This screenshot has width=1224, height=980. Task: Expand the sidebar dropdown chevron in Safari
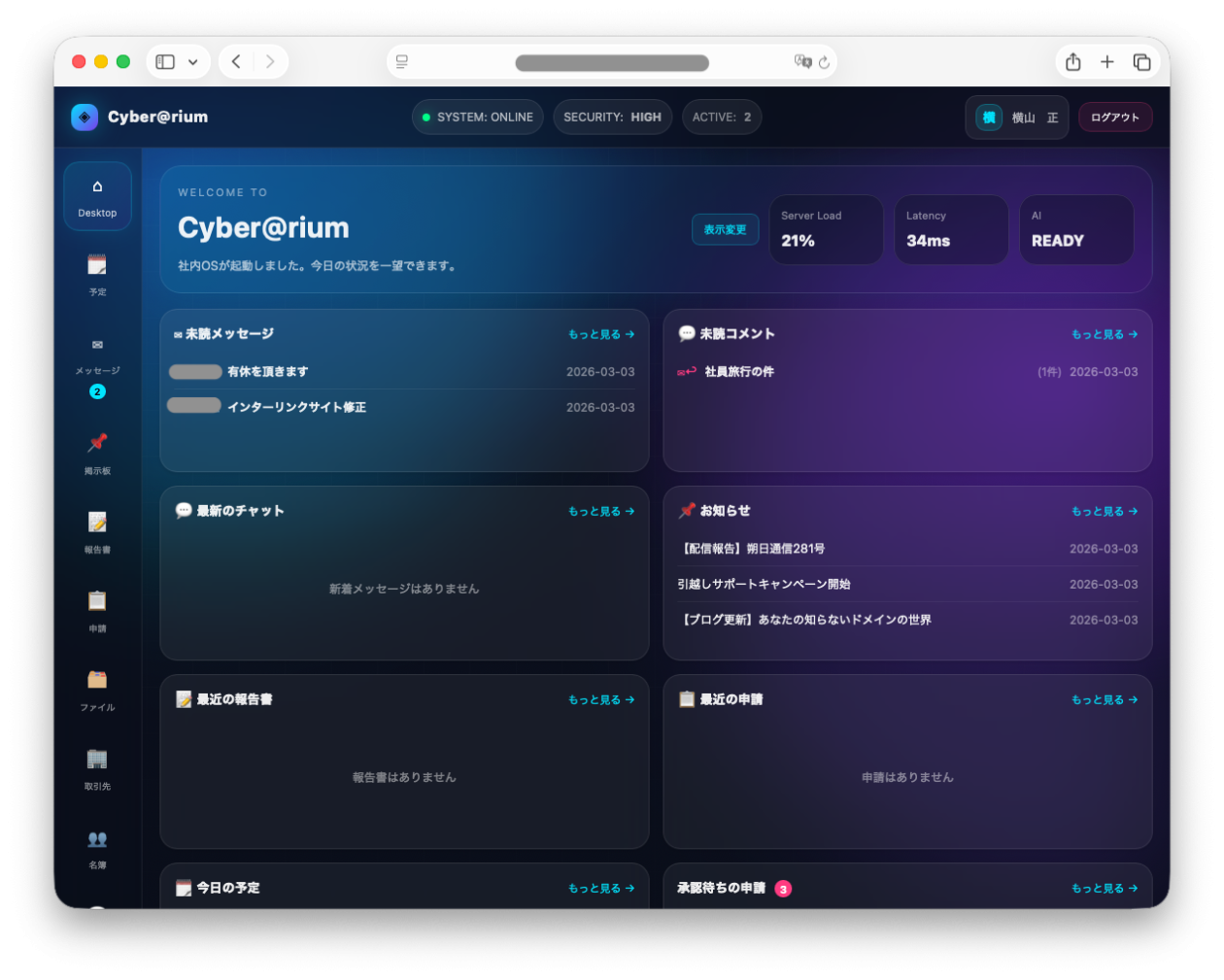pyautogui.click(x=192, y=62)
